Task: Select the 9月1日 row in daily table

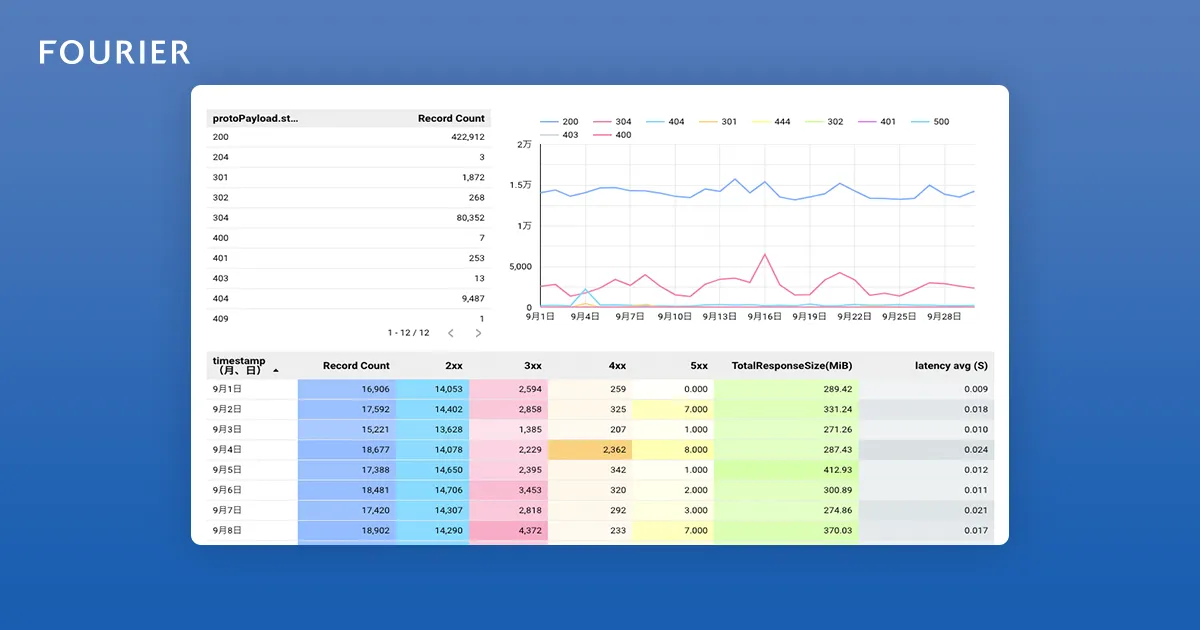Action: coord(600,389)
